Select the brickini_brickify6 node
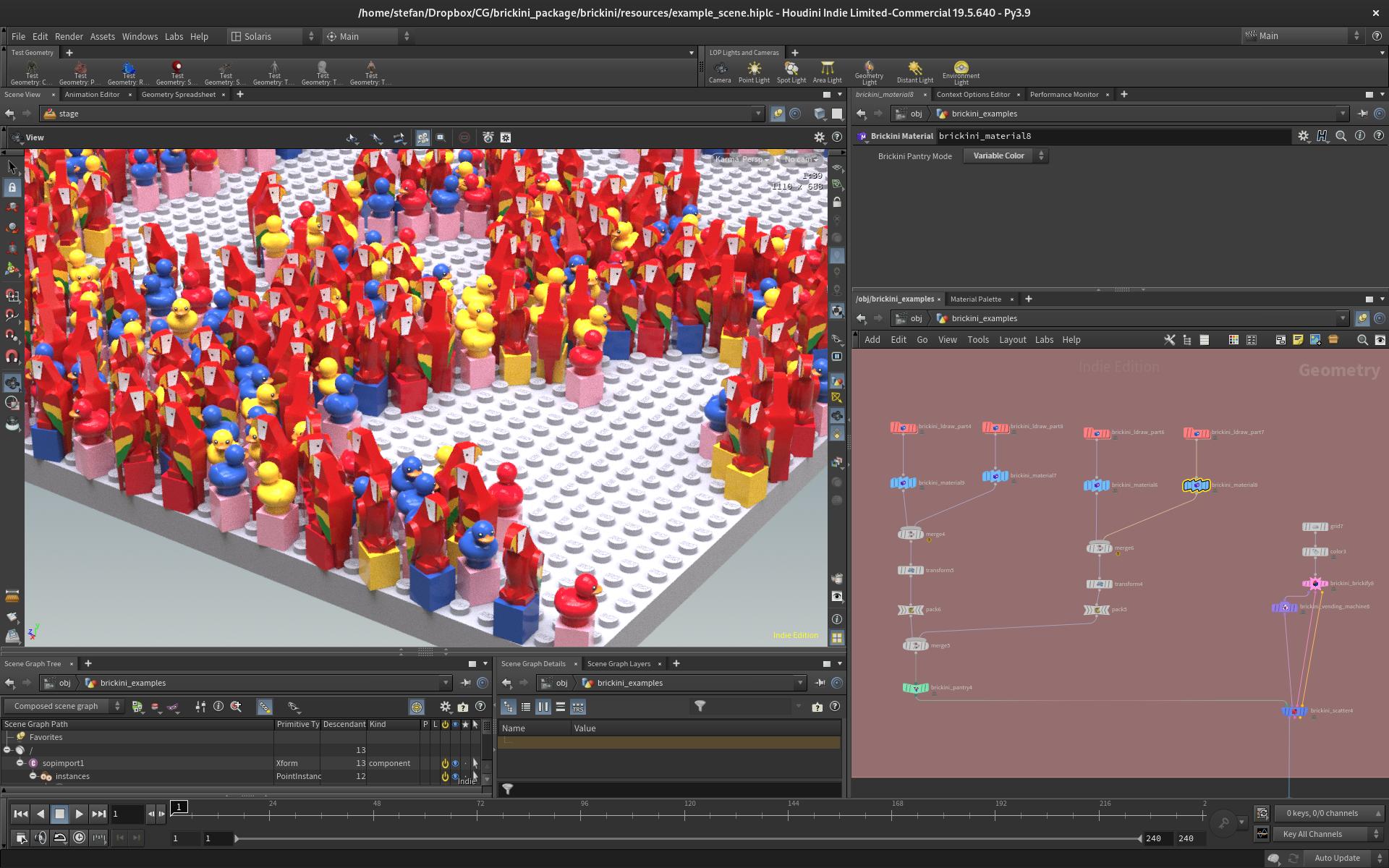Viewport: 1389px width, 868px height. pyautogui.click(x=1314, y=583)
